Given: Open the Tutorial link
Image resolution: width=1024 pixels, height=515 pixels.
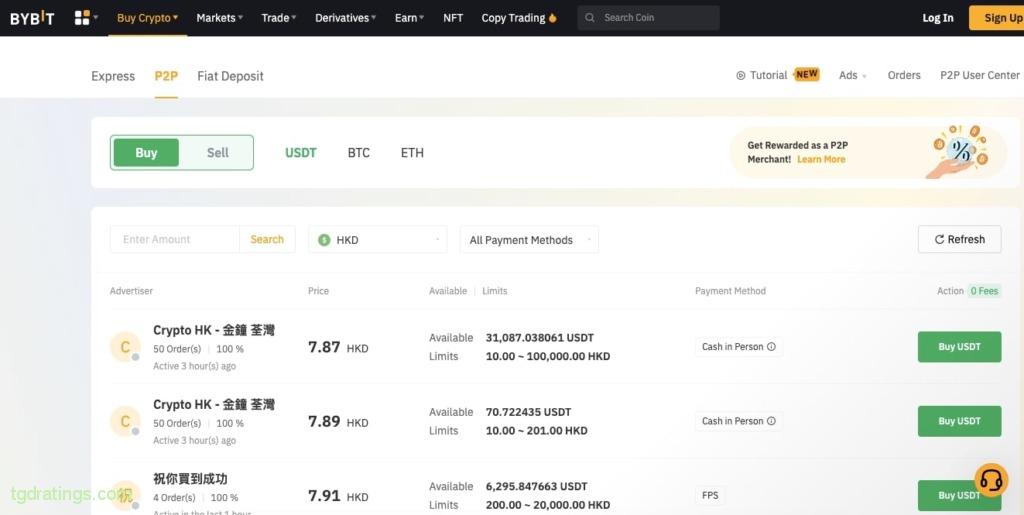Looking at the screenshot, I should (x=768, y=75).
